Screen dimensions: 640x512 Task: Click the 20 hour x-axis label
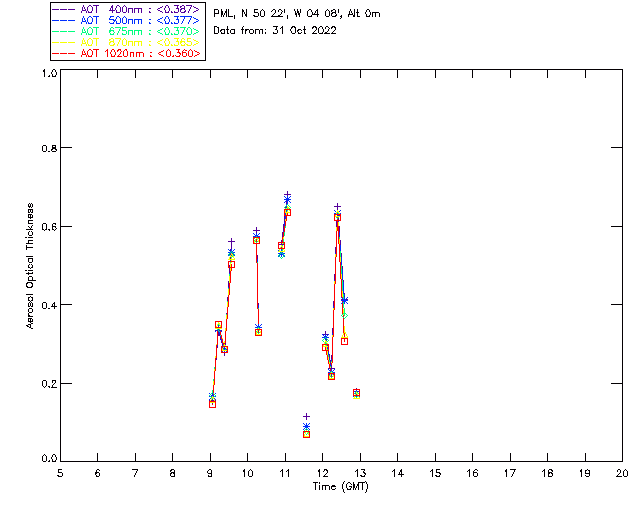tap(622, 473)
